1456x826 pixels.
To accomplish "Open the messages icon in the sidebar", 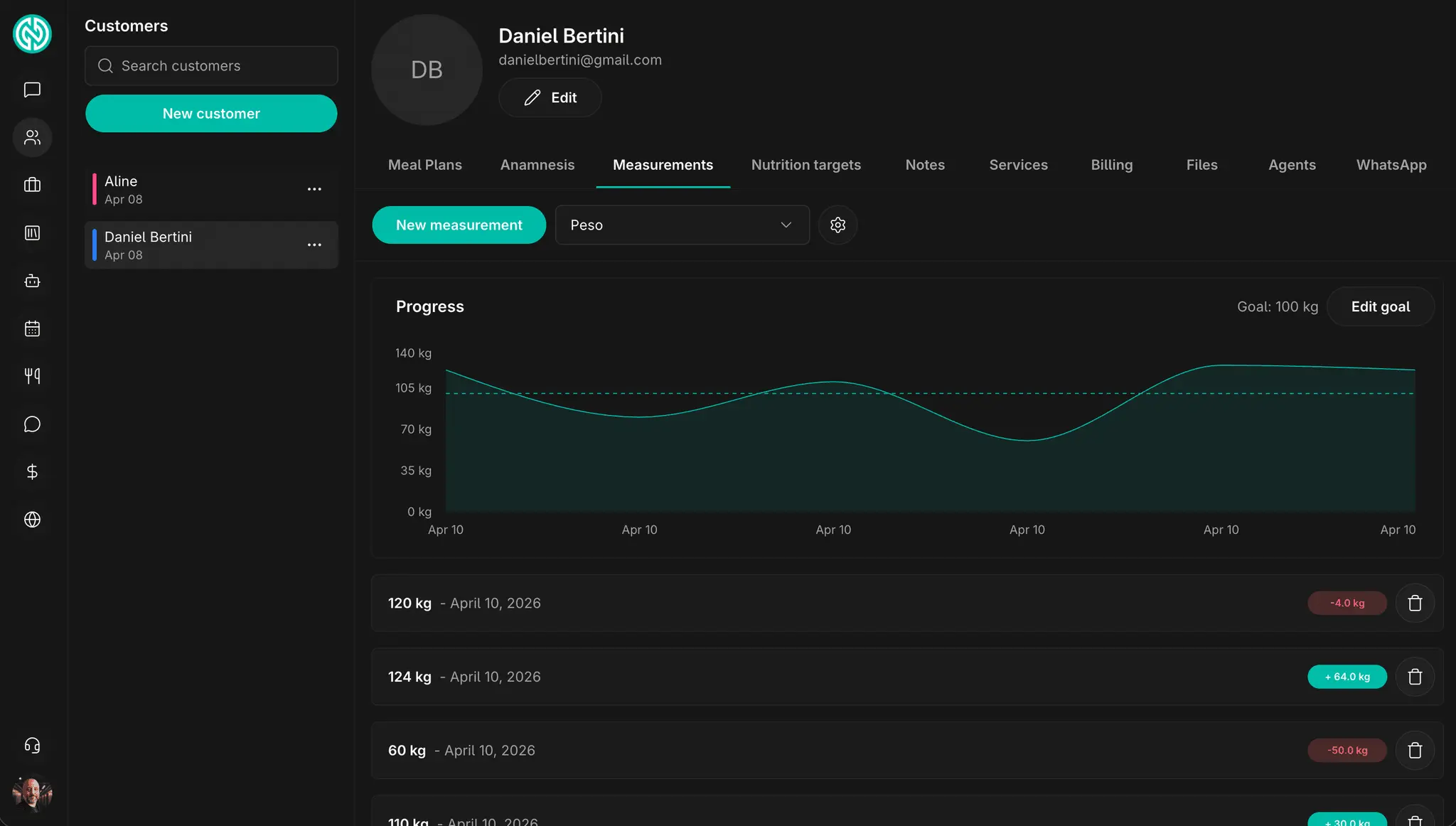I will click(32, 90).
